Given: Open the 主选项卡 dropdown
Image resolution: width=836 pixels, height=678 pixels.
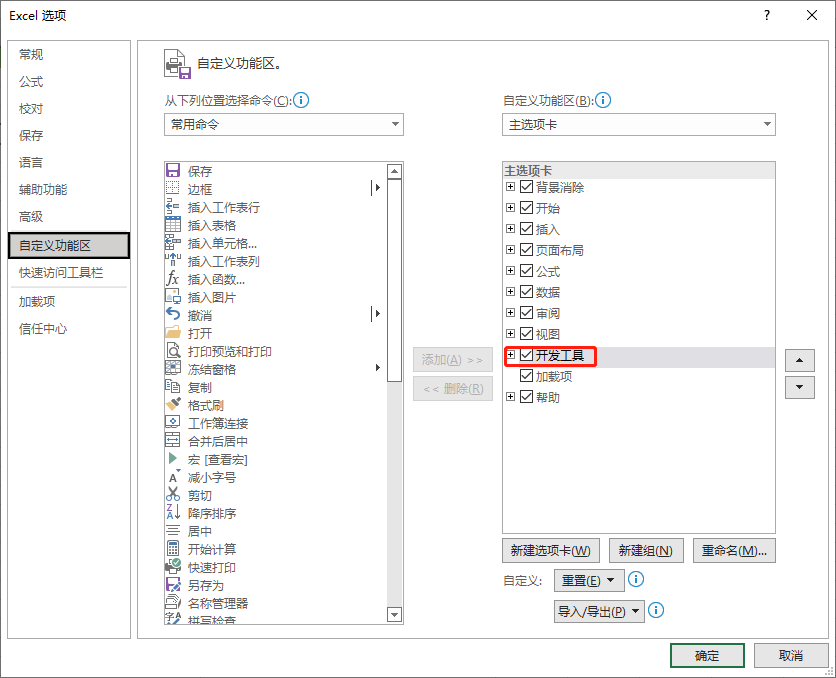Looking at the screenshot, I should pos(639,124).
